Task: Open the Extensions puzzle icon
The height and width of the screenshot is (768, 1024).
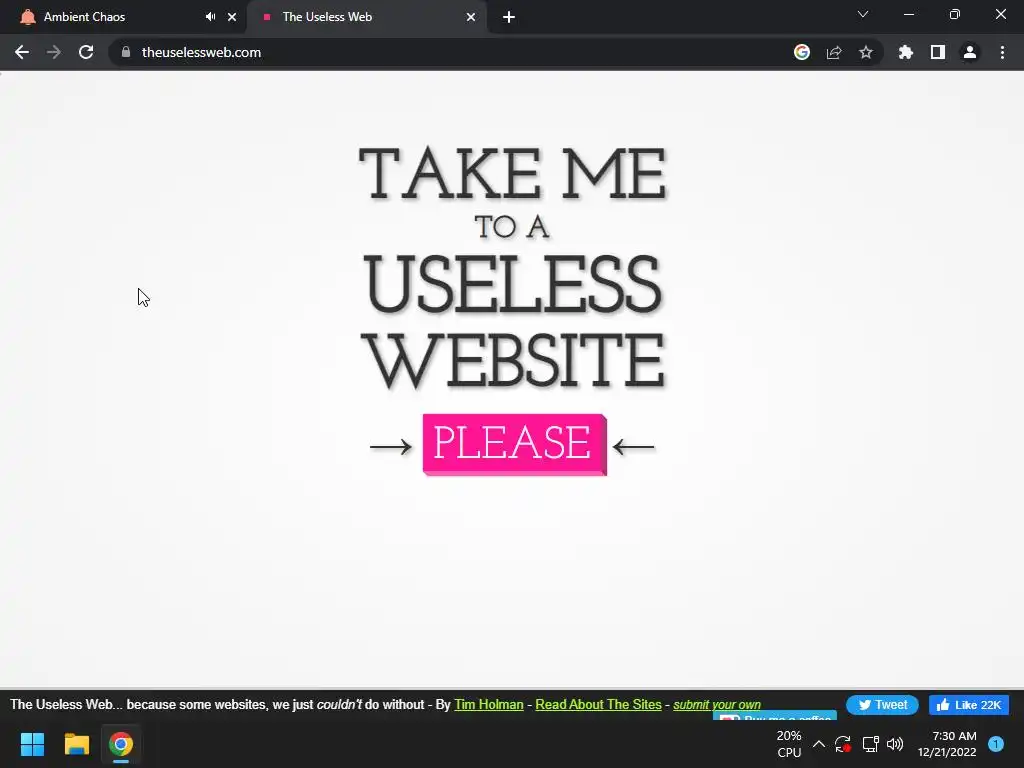Action: [x=906, y=52]
